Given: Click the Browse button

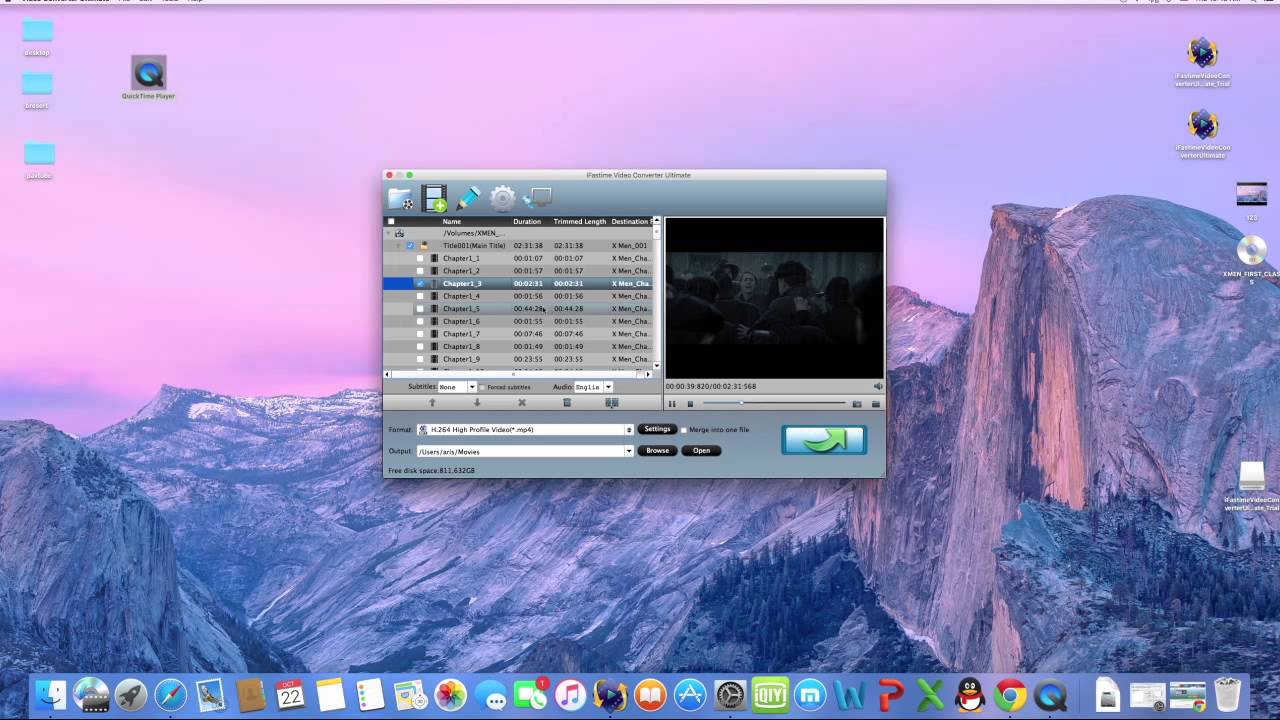Looking at the screenshot, I should (x=657, y=451).
